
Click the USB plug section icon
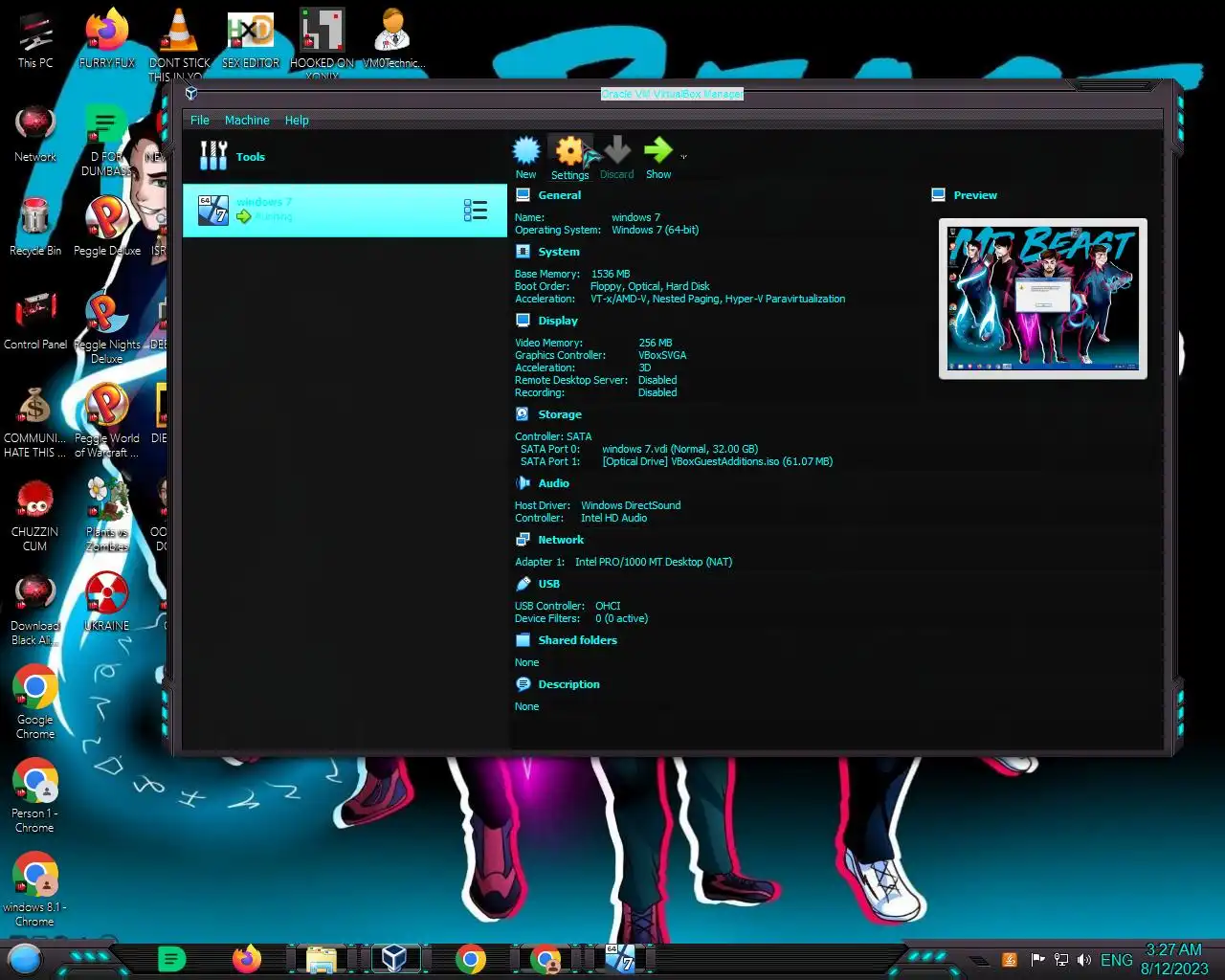pos(523,584)
